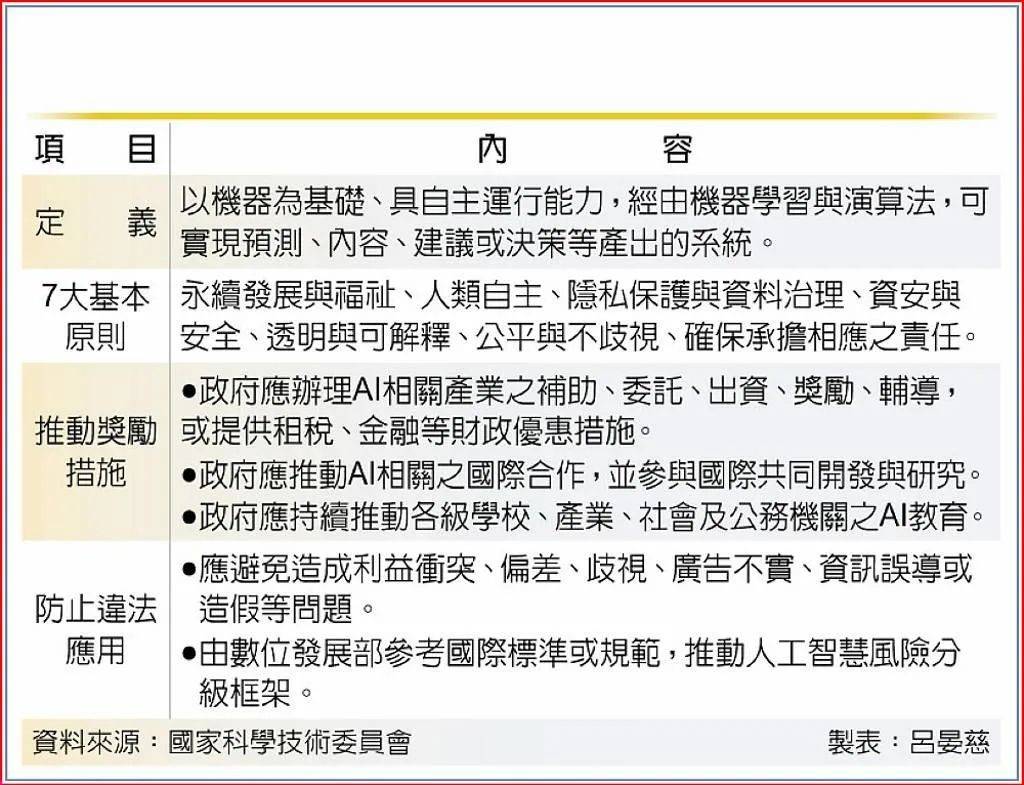The height and width of the screenshot is (785, 1024).
Task: Click the 內容 column header
Action: coord(584,149)
